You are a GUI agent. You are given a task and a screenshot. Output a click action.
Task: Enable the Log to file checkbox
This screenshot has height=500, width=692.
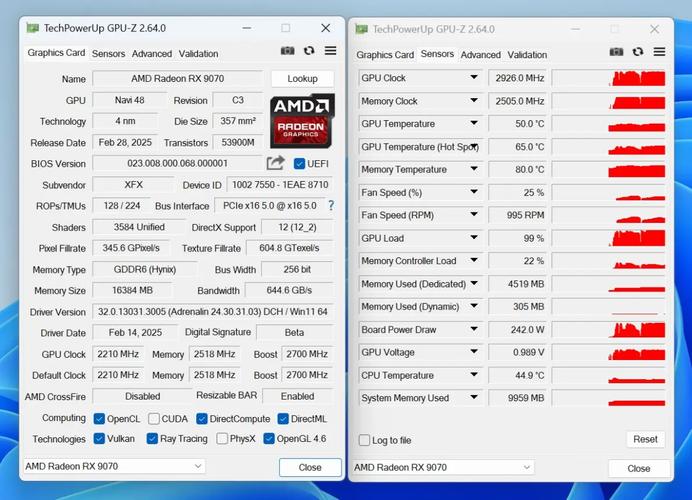point(365,440)
